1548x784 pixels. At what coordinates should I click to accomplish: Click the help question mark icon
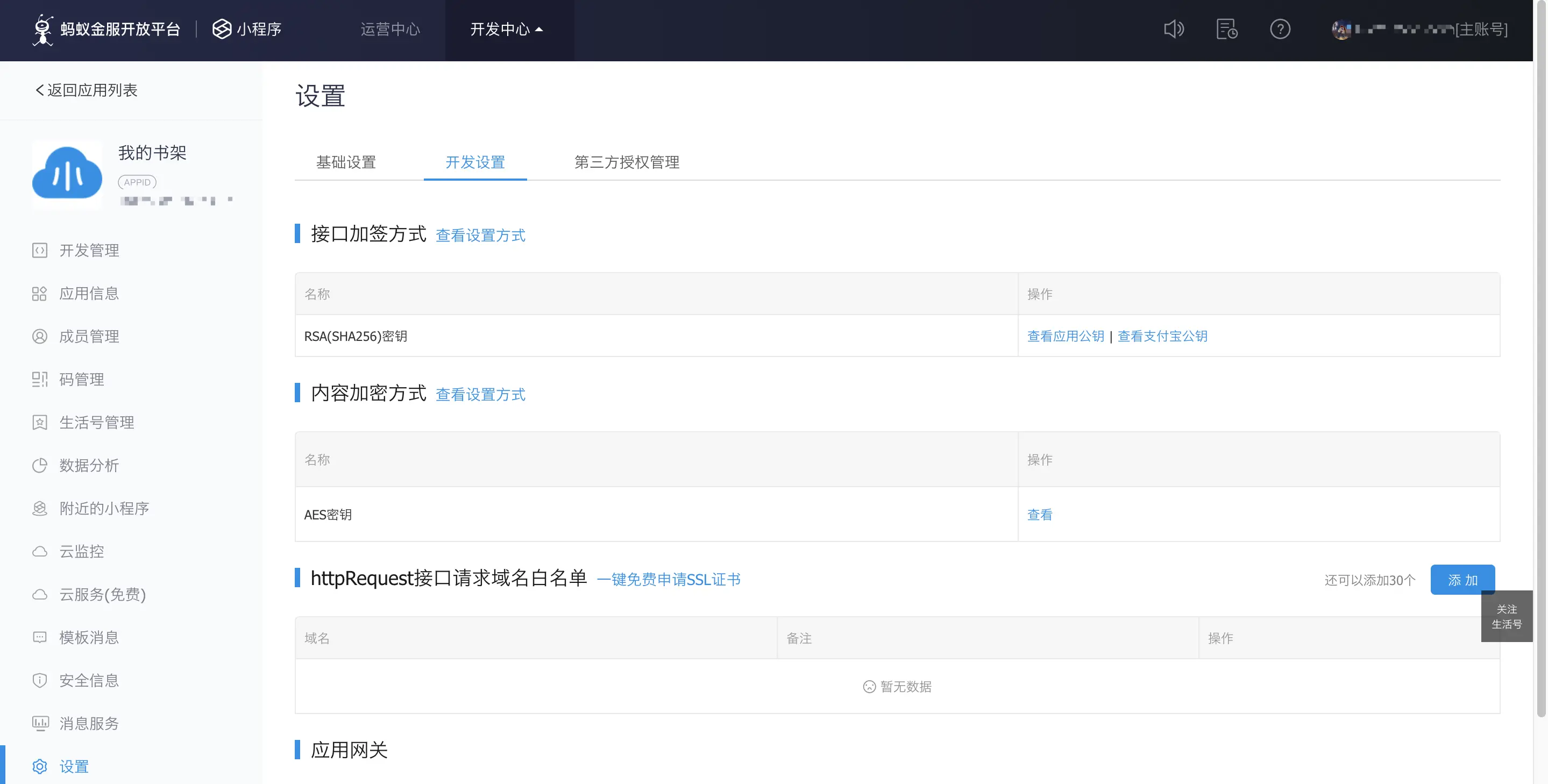1280,29
